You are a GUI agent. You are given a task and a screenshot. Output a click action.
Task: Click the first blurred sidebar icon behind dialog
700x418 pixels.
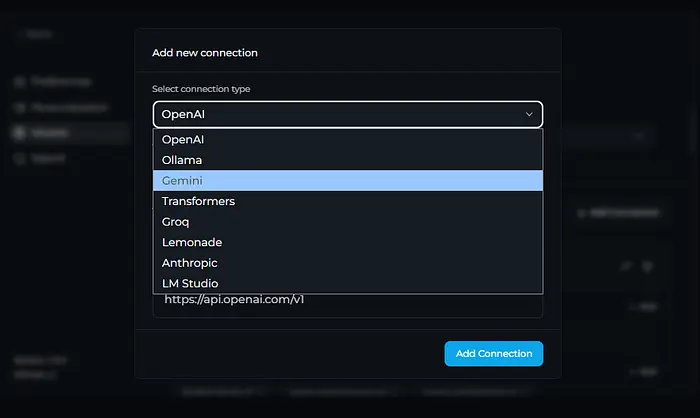coord(20,81)
